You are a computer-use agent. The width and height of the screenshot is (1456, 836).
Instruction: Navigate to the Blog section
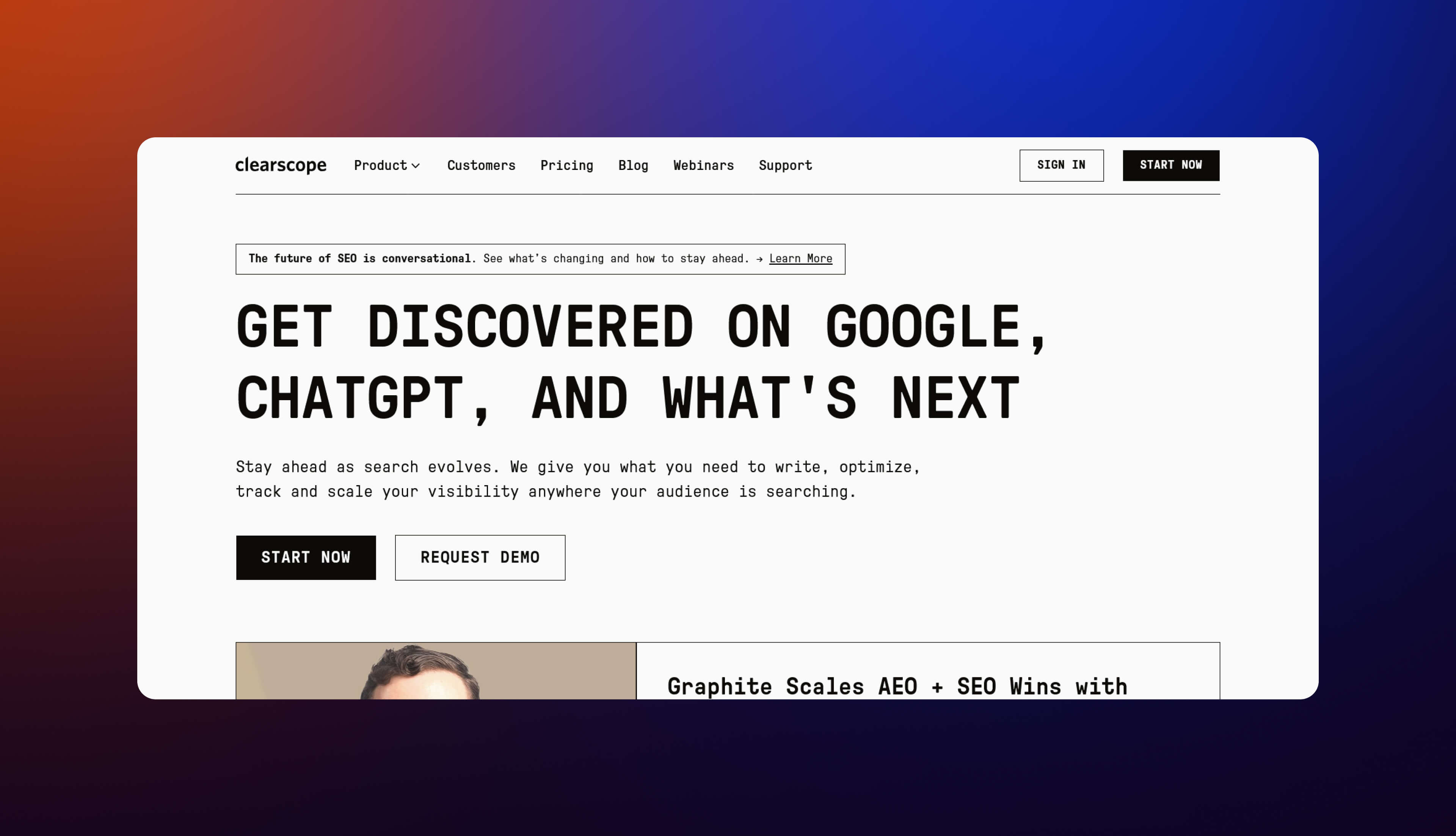tap(633, 165)
